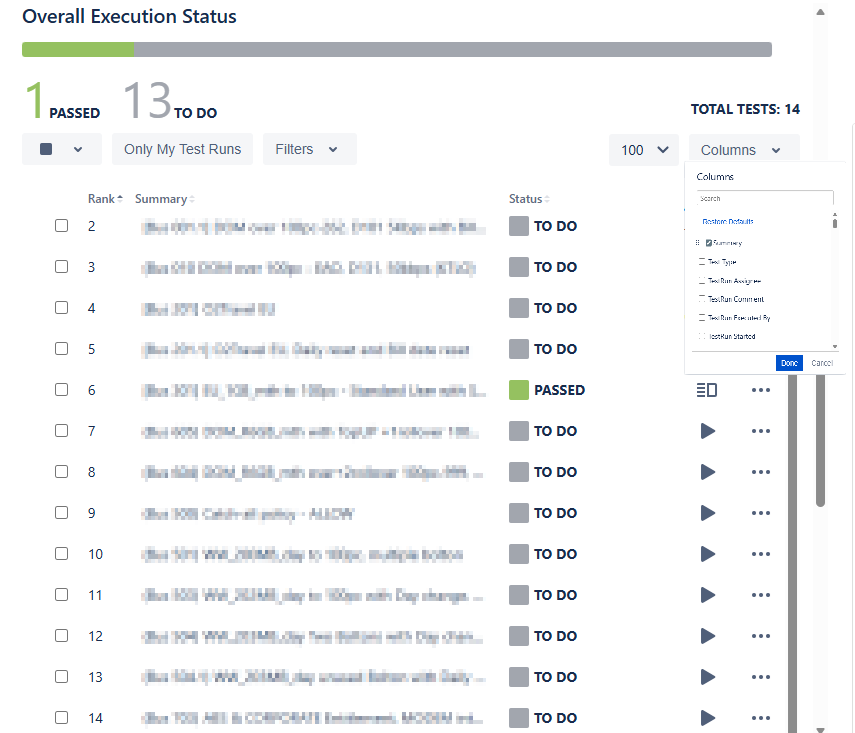
Task: Open the three-dots menu for rank 10
Action: pyautogui.click(x=760, y=554)
